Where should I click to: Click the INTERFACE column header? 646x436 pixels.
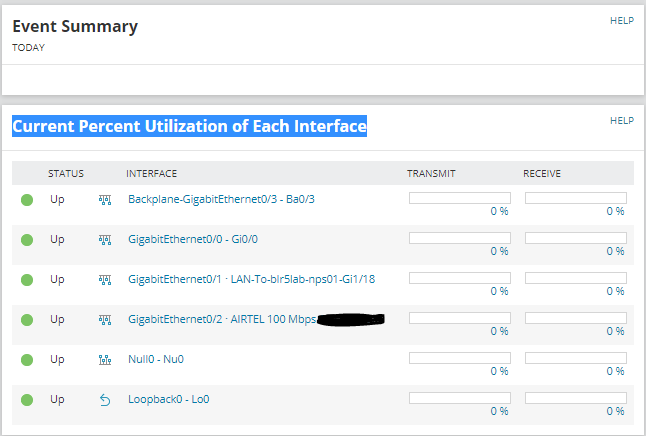pos(152,173)
